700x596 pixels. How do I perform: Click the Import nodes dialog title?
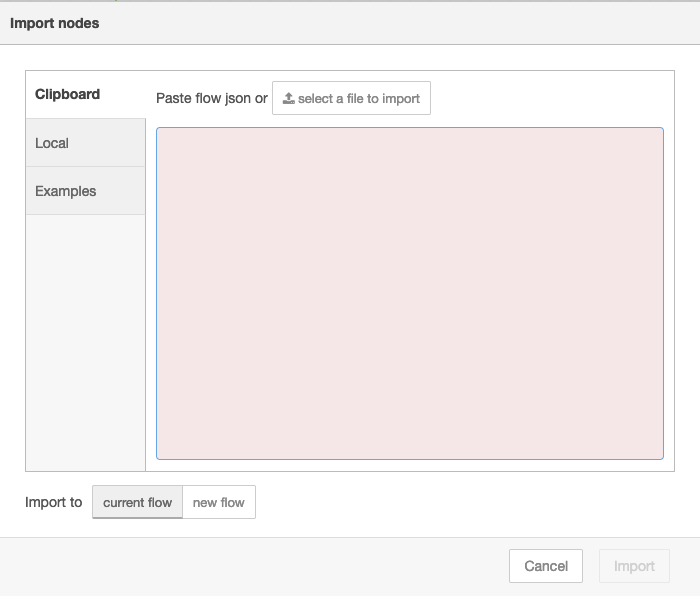coord(55,23)
